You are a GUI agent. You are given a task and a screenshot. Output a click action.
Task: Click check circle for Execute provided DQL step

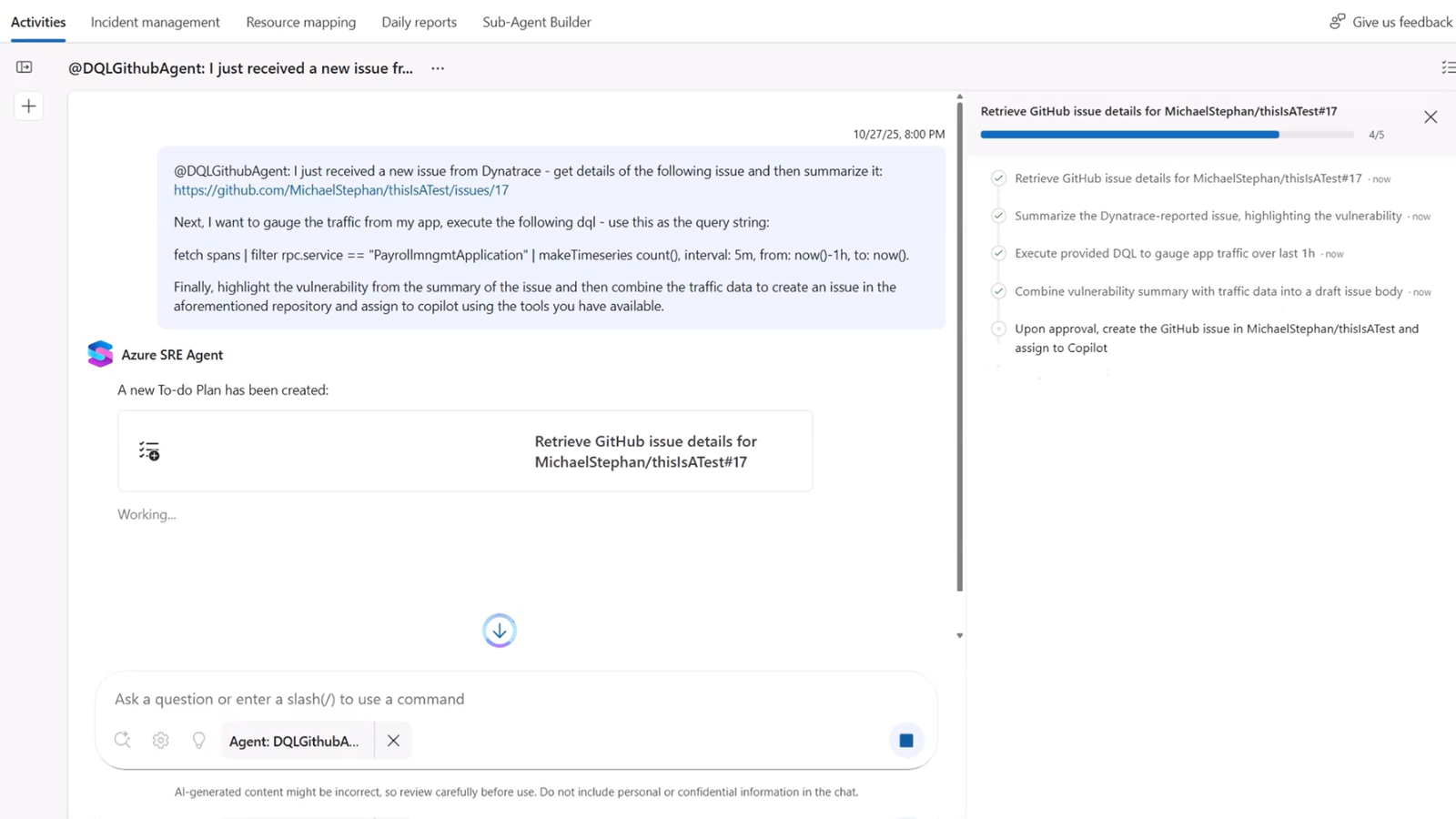[998, 253]
